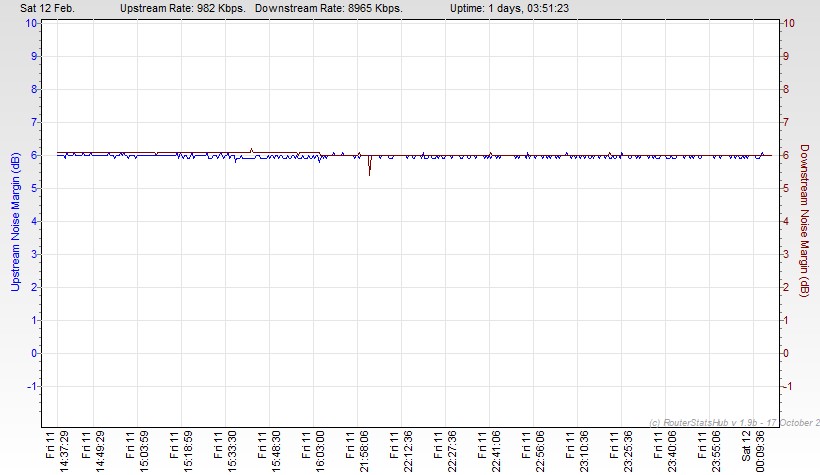The height and width of the screenshot is (475, 820).
Task: Click the small downstream bump near 15:48
Action: [x=251, y=150]
